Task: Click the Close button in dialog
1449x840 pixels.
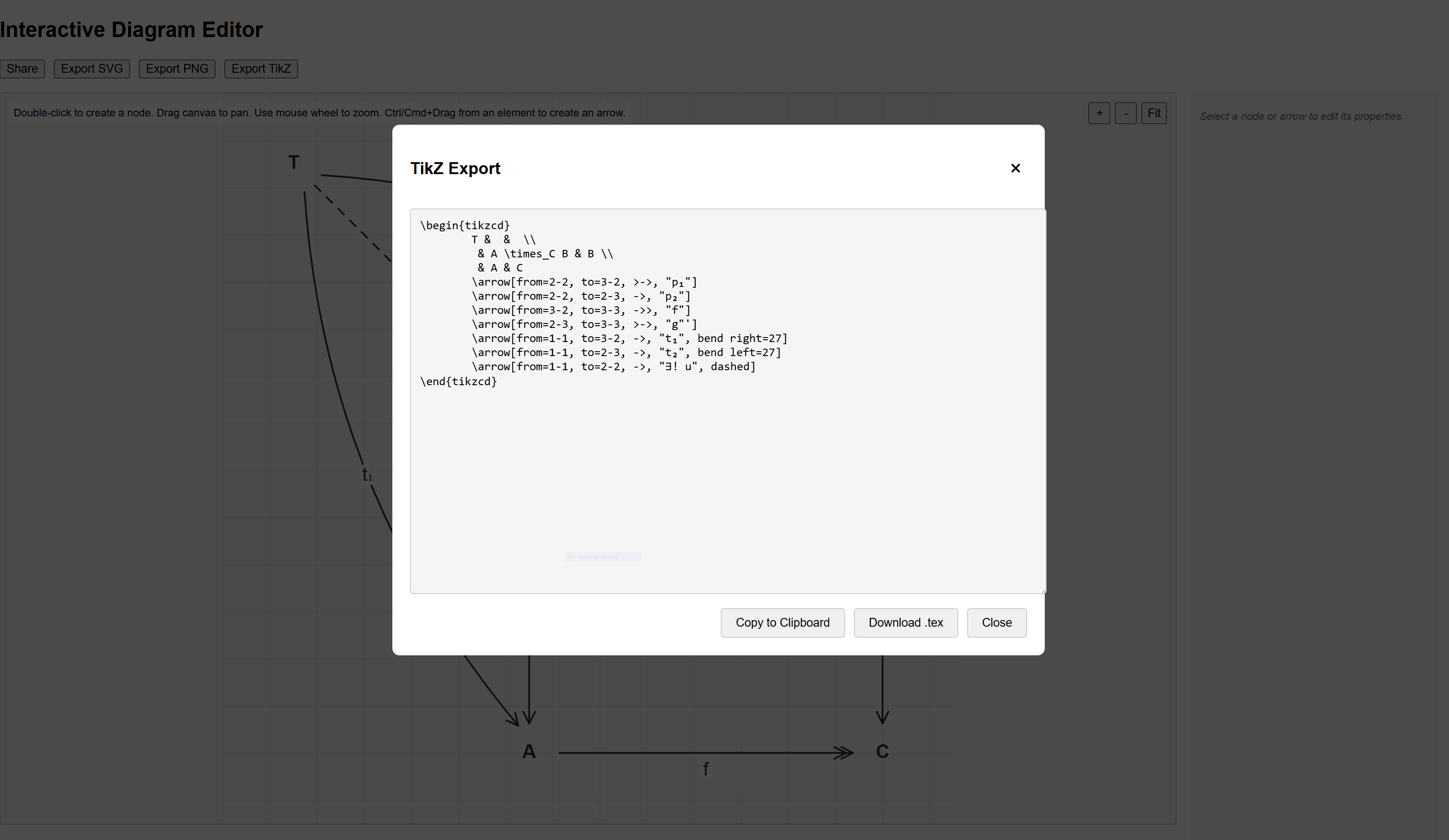Action: (x=996, y=623)
